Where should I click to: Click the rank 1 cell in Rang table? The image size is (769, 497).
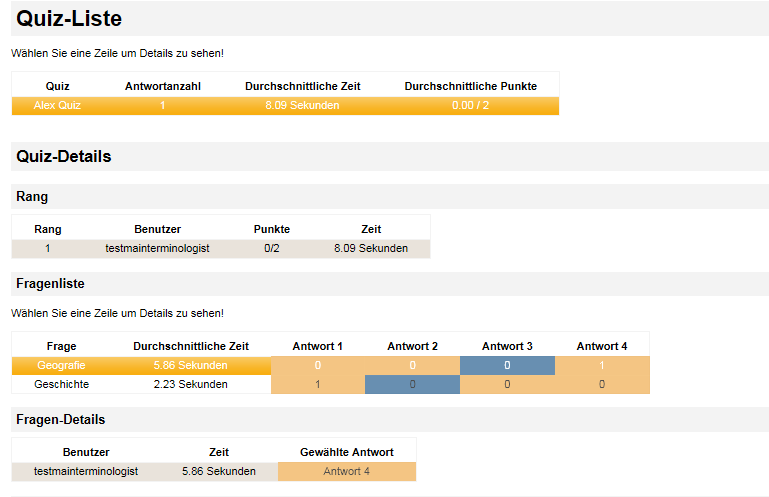pyautogui.click(x=48, y=248)
